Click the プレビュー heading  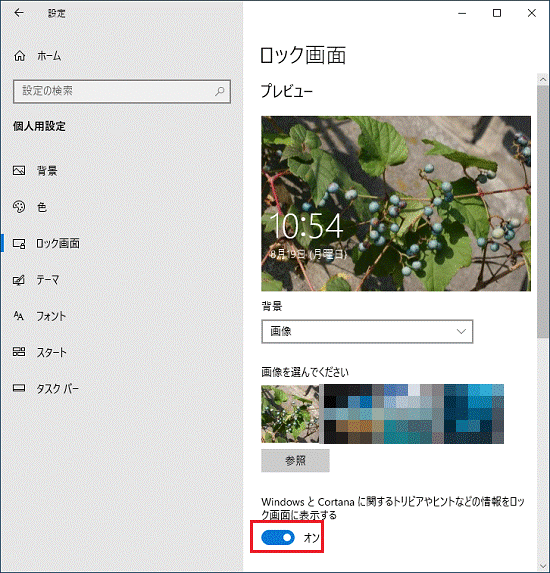pos(287,91)
